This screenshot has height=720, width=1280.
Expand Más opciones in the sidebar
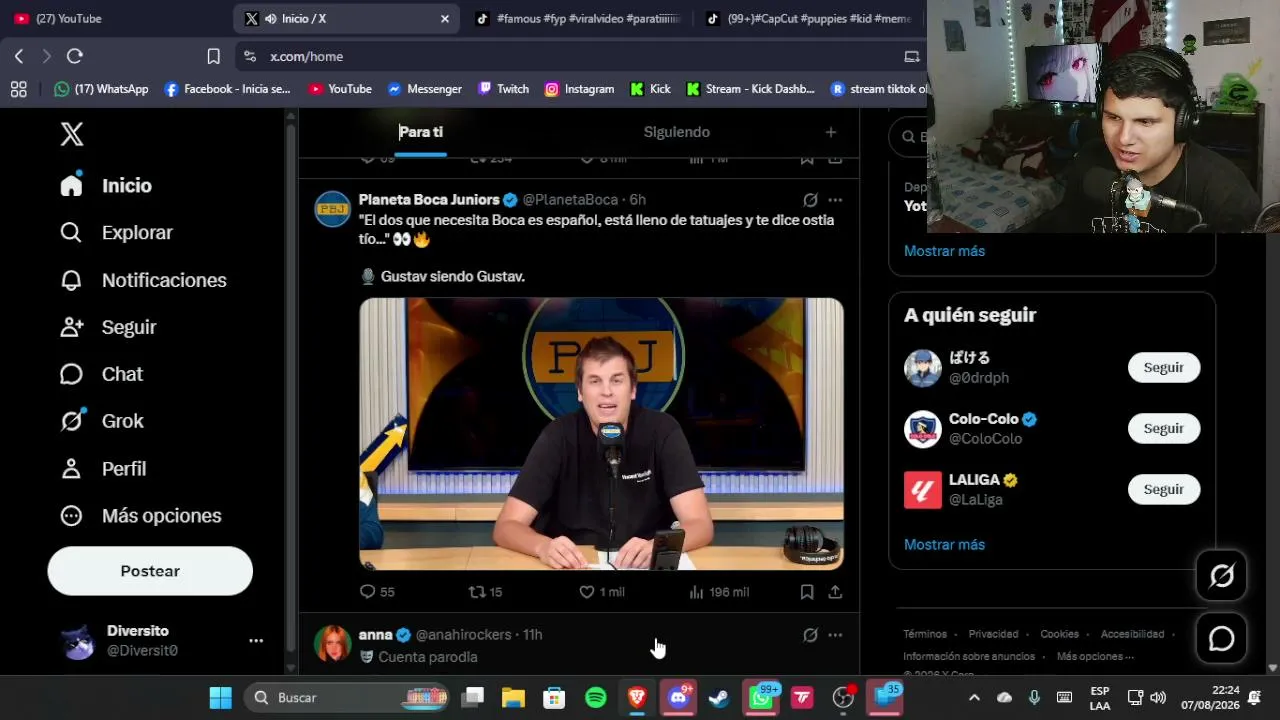pos(140,516)
